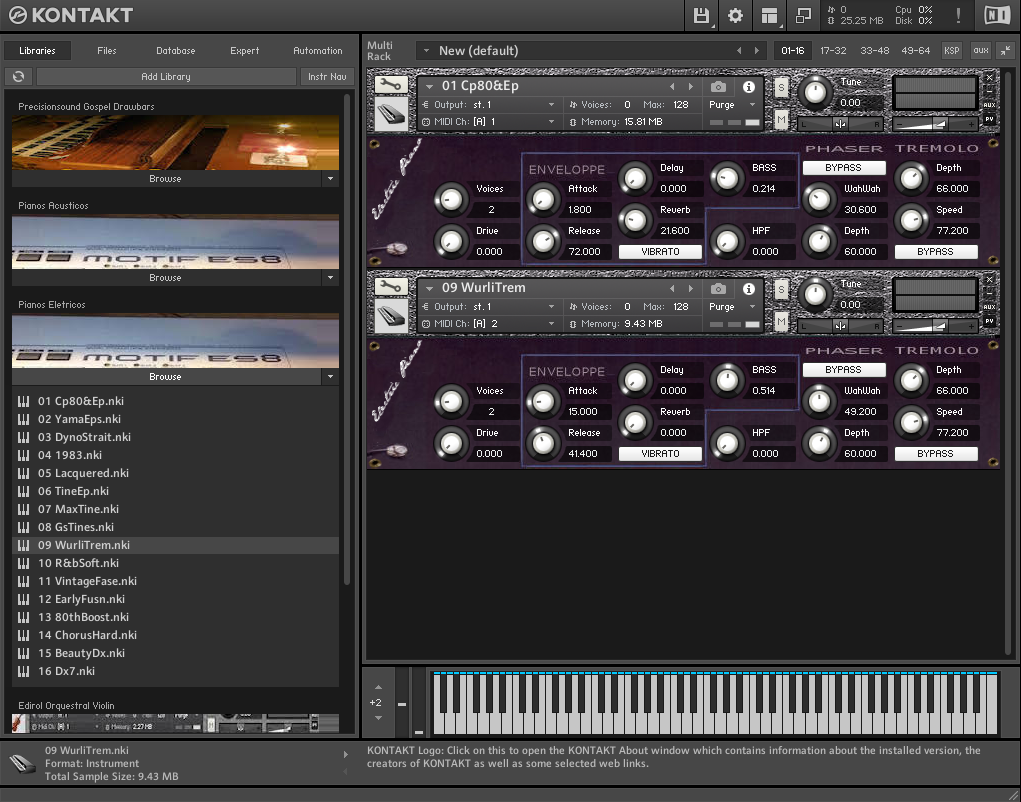The width and height of the screenshot is (1021, 802).
Task: Go to previous multi preset arrow
Action: point(739,51)
